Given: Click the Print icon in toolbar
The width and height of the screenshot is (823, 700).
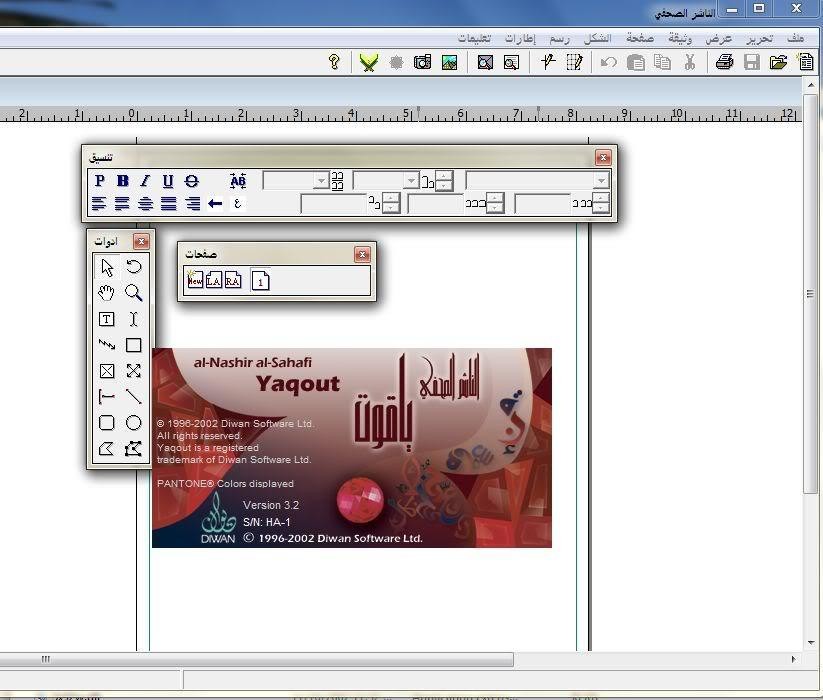Looking at the screenshot, I should 724,62.
